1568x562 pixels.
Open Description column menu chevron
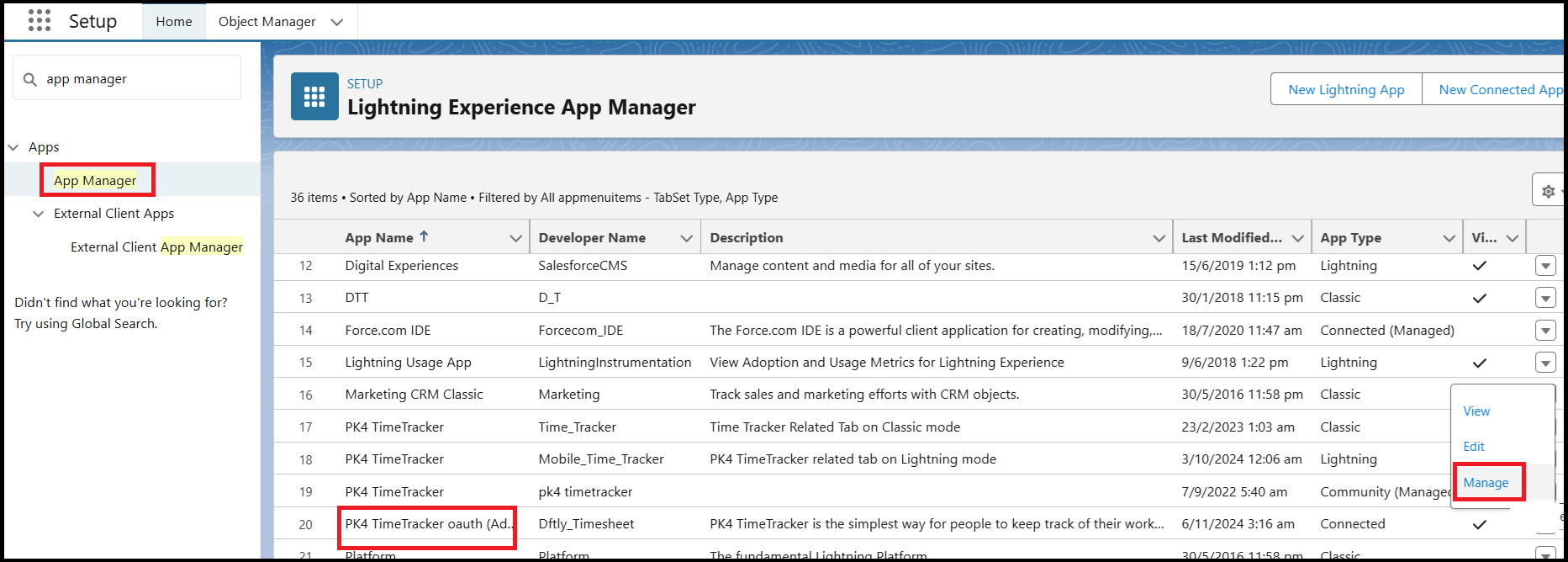1159,238
